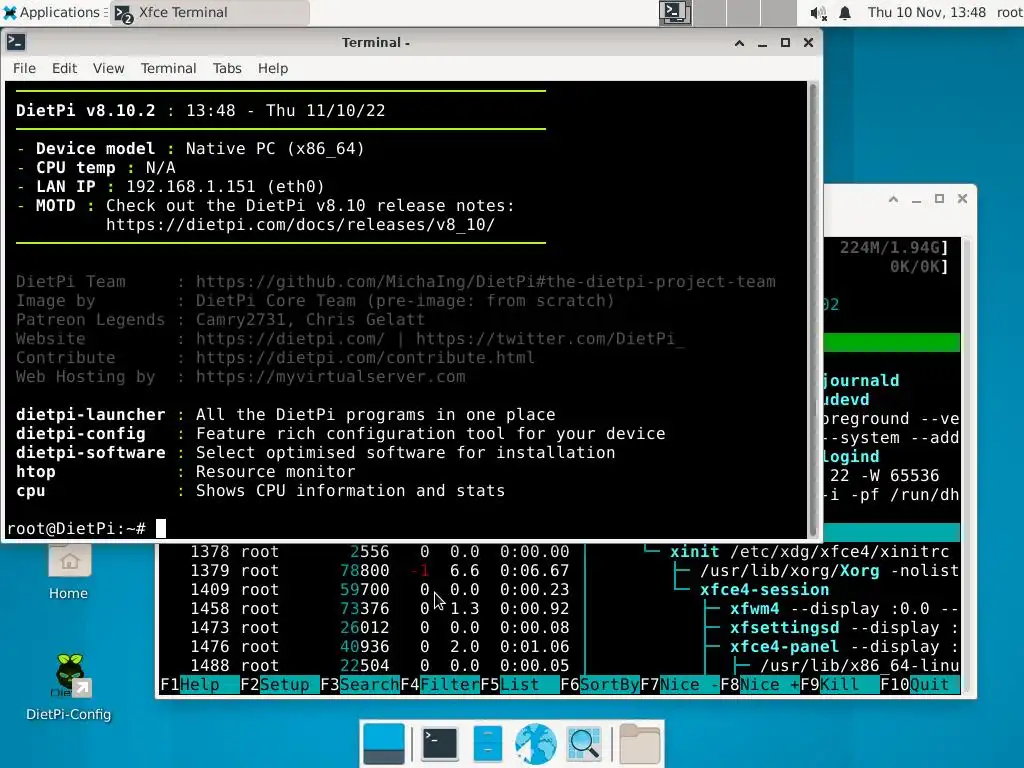The height and width of the screenshot is (768, 1024).
Task: Select the htop row for PID 1378
Action: pos(560,552)
